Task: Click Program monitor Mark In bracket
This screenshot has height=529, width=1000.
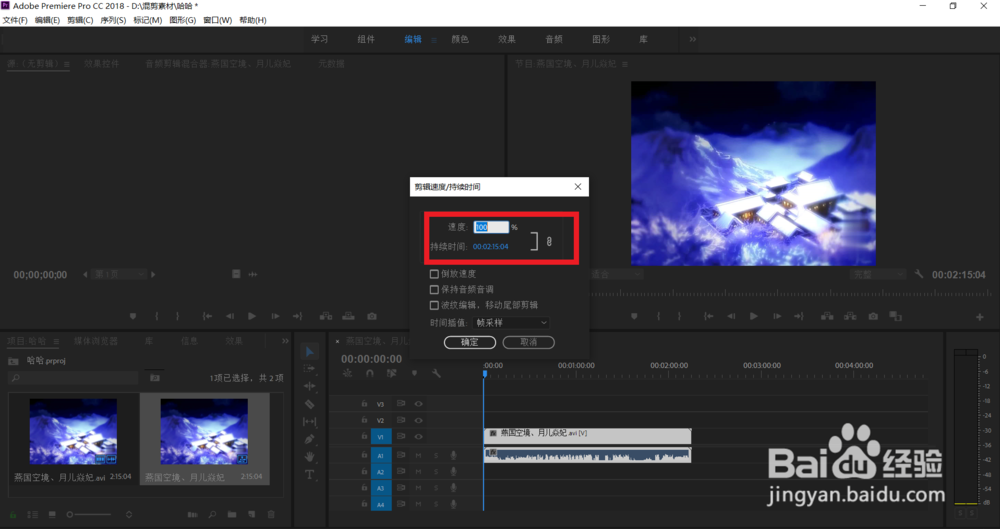Action: (658, 316)
